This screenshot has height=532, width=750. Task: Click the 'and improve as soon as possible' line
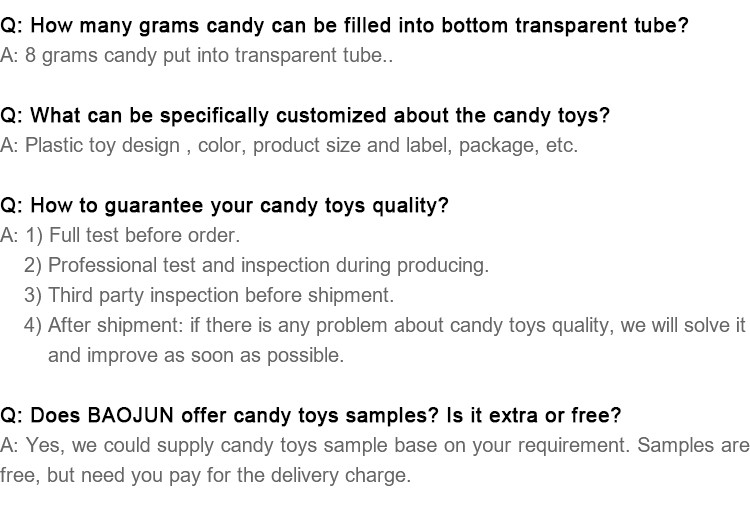[196, 355]
